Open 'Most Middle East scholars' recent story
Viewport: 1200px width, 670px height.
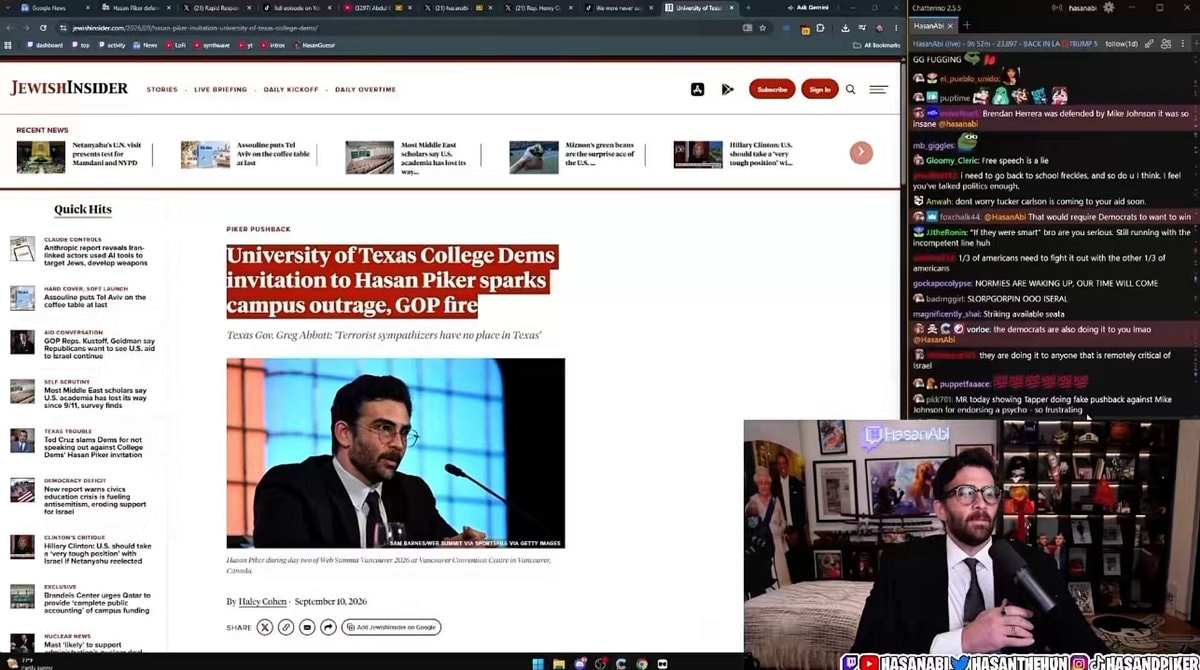[x=407, y=157]
